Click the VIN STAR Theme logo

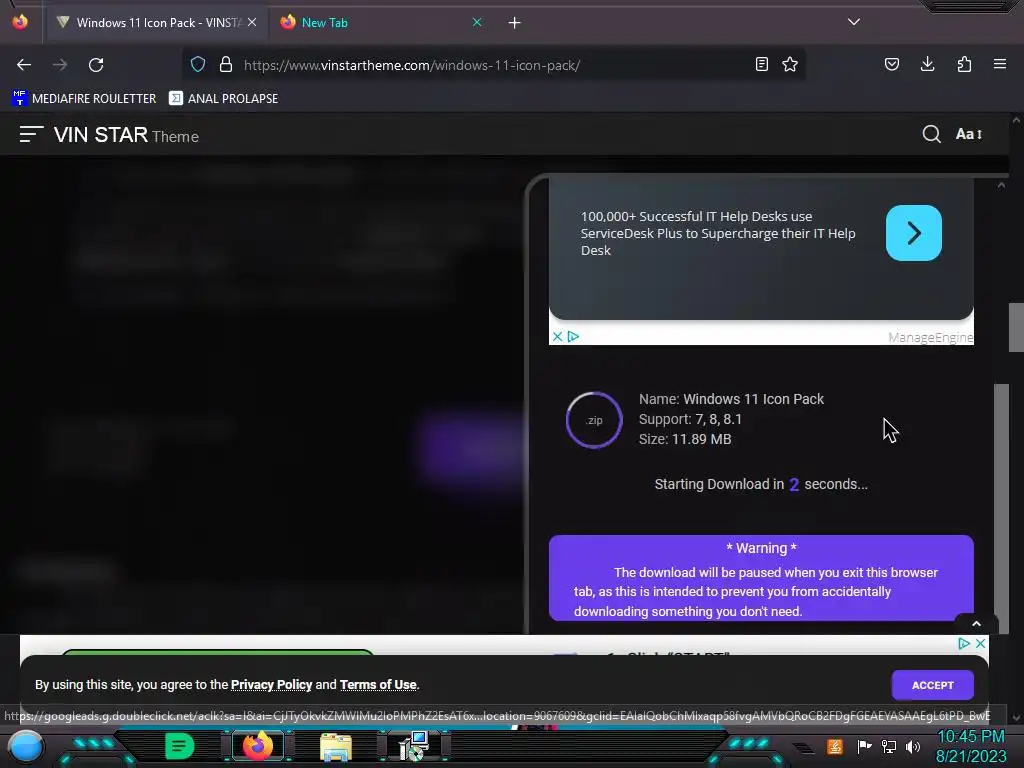(x=126, y=135)
